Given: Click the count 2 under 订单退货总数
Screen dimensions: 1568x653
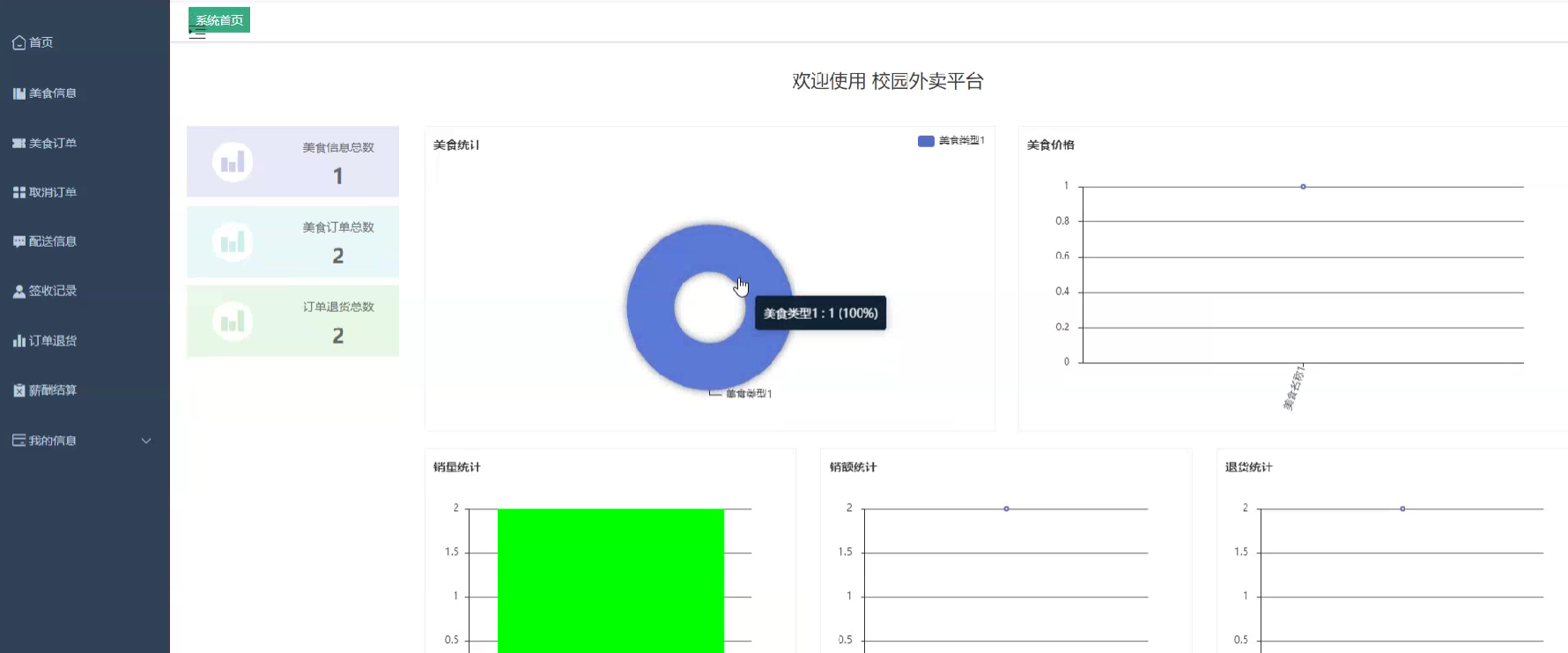Looking at the screenshot, I should coord(338,336).
